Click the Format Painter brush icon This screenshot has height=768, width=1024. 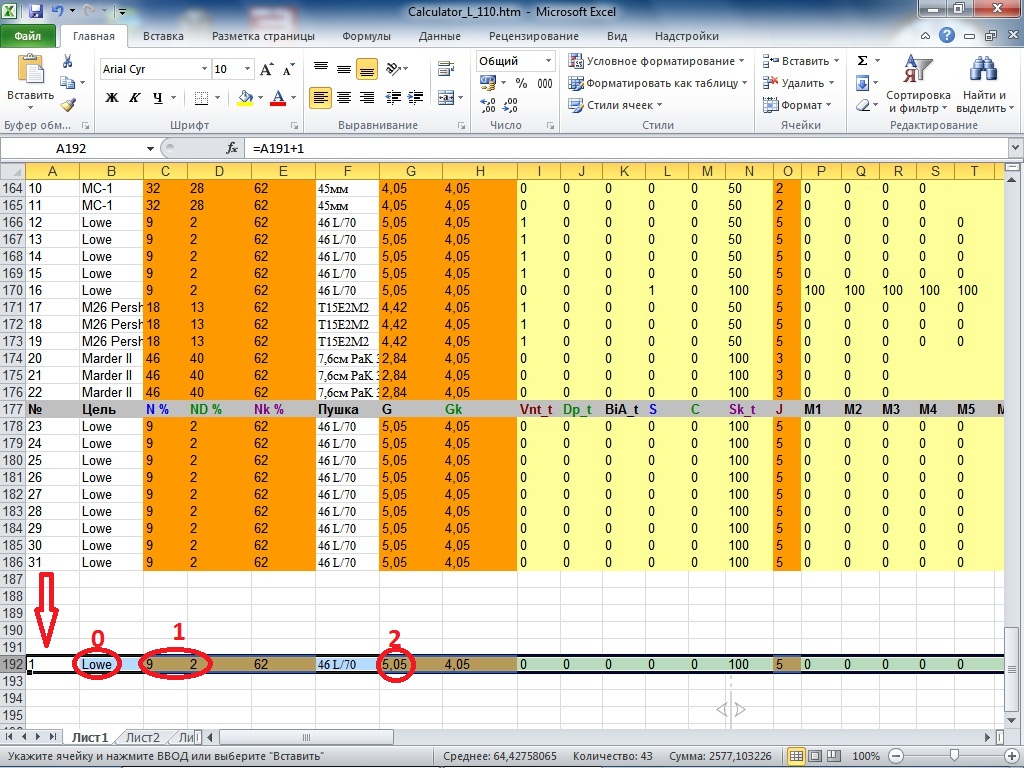point(69,104)
